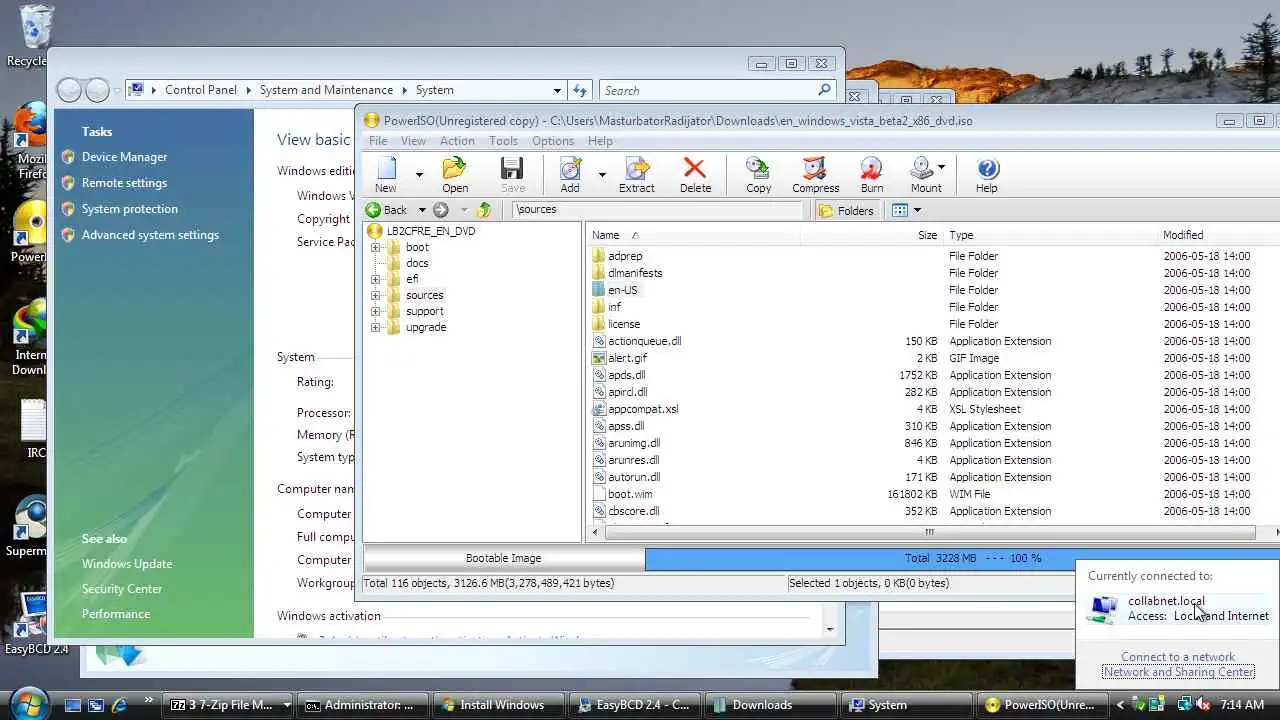This screenshot has height=720, width=1280.
Task: Expand the efi folder in tree
Action: tap(376, 279)
